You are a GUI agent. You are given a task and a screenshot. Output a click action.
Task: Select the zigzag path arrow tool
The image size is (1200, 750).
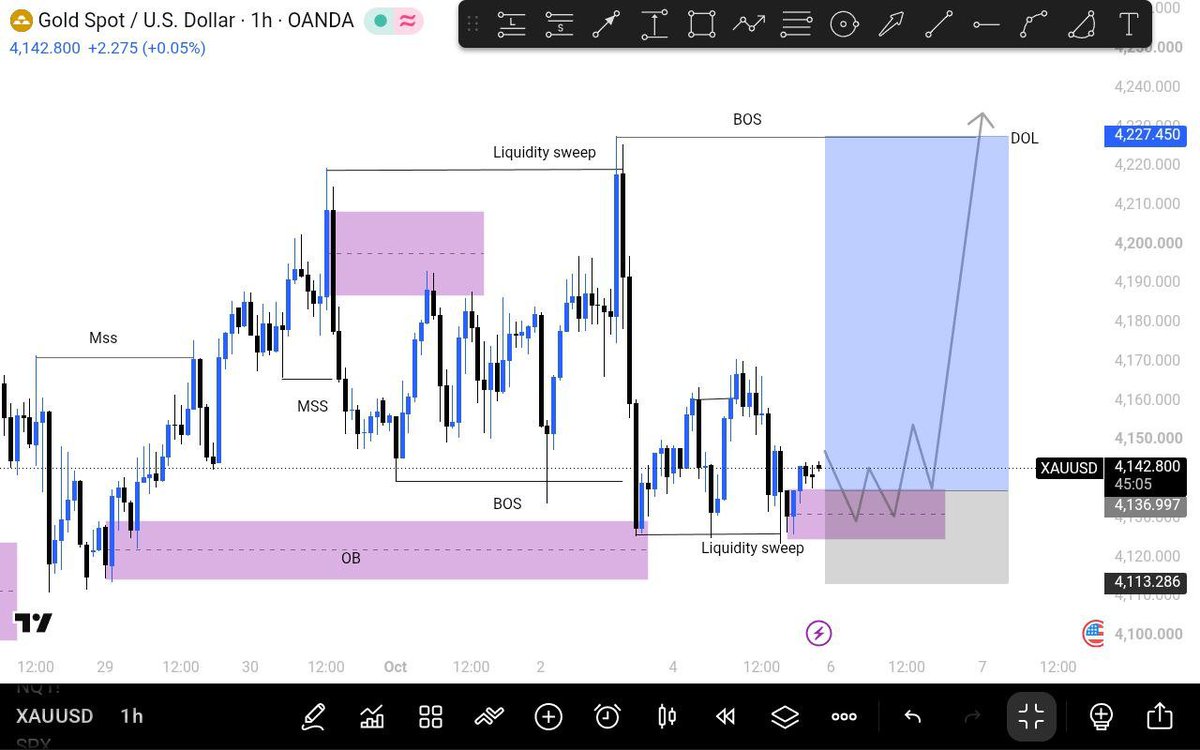(749, 25)
